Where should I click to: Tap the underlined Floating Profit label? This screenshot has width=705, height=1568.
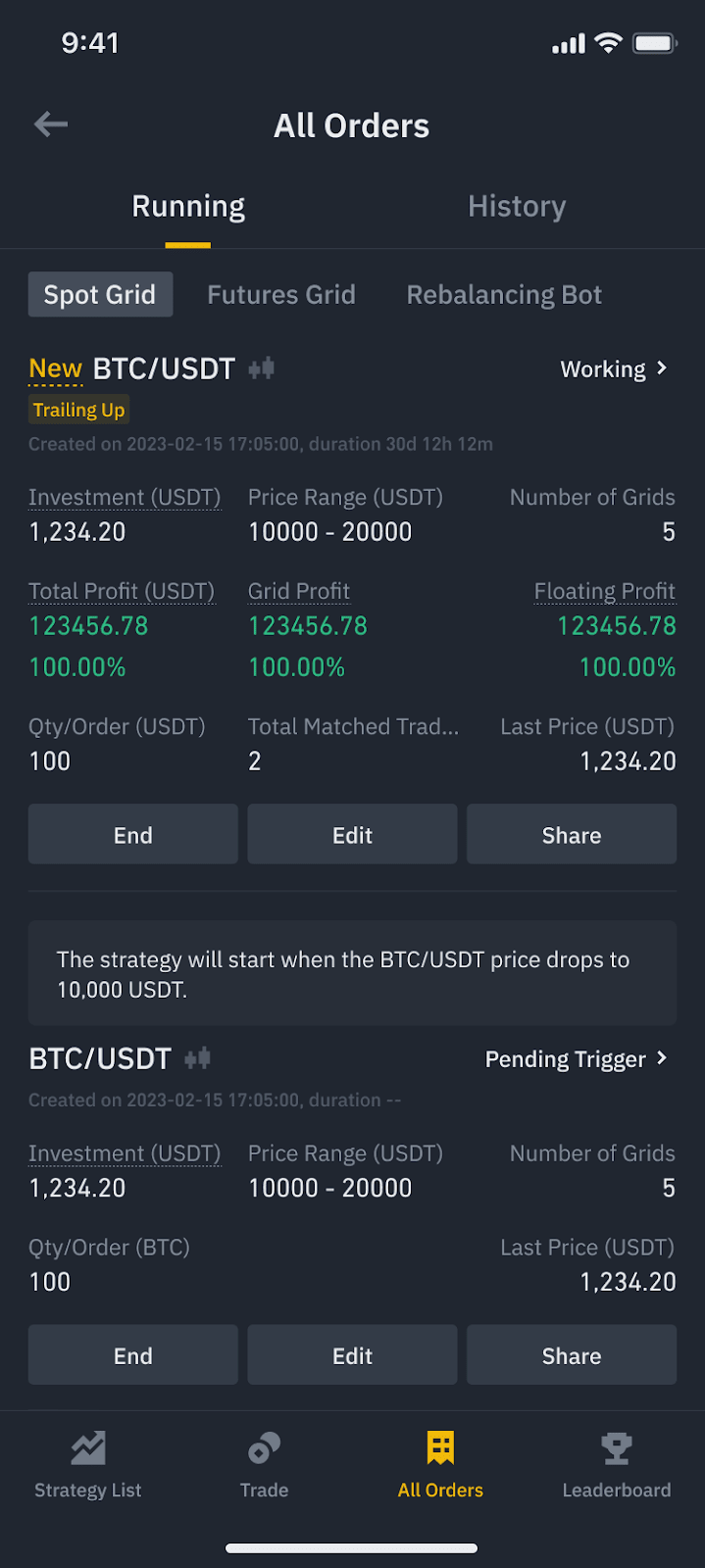point(604,591)
